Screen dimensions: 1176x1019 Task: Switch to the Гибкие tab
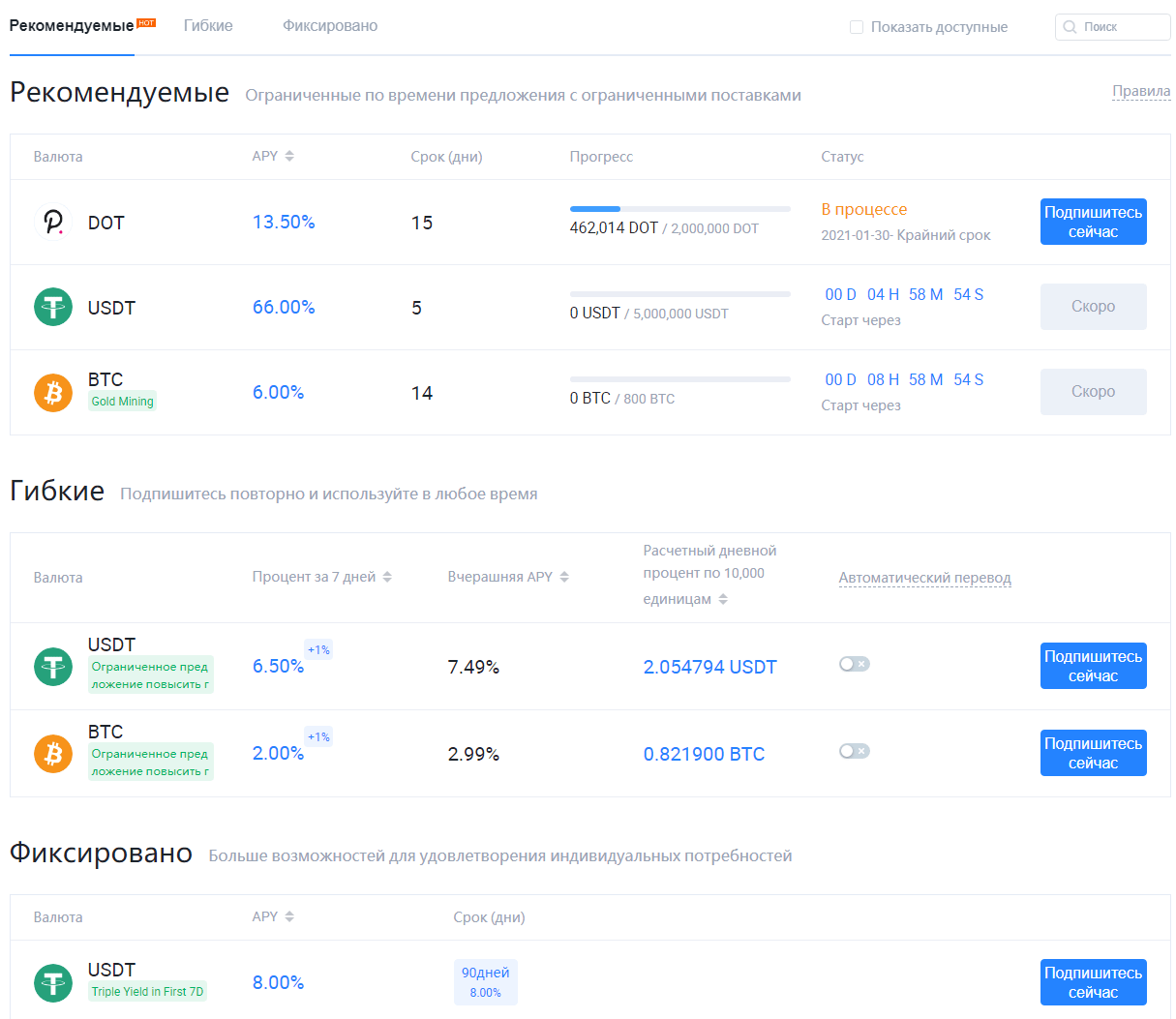(x=208, y=26)
